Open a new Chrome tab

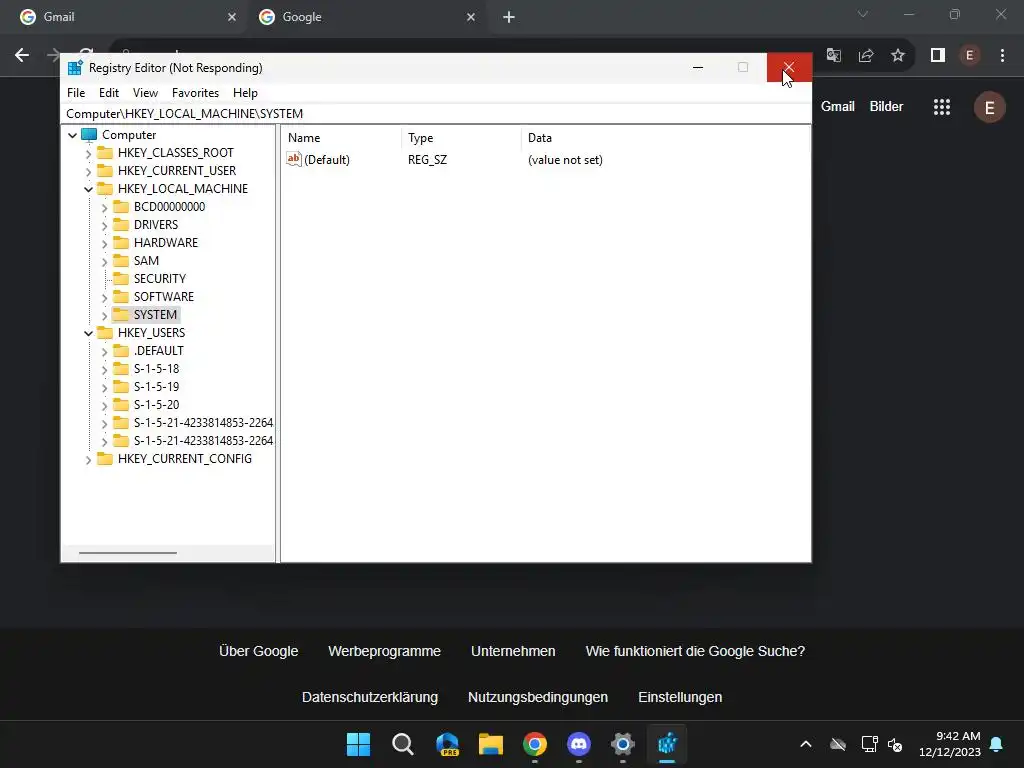tap(509, 17)
